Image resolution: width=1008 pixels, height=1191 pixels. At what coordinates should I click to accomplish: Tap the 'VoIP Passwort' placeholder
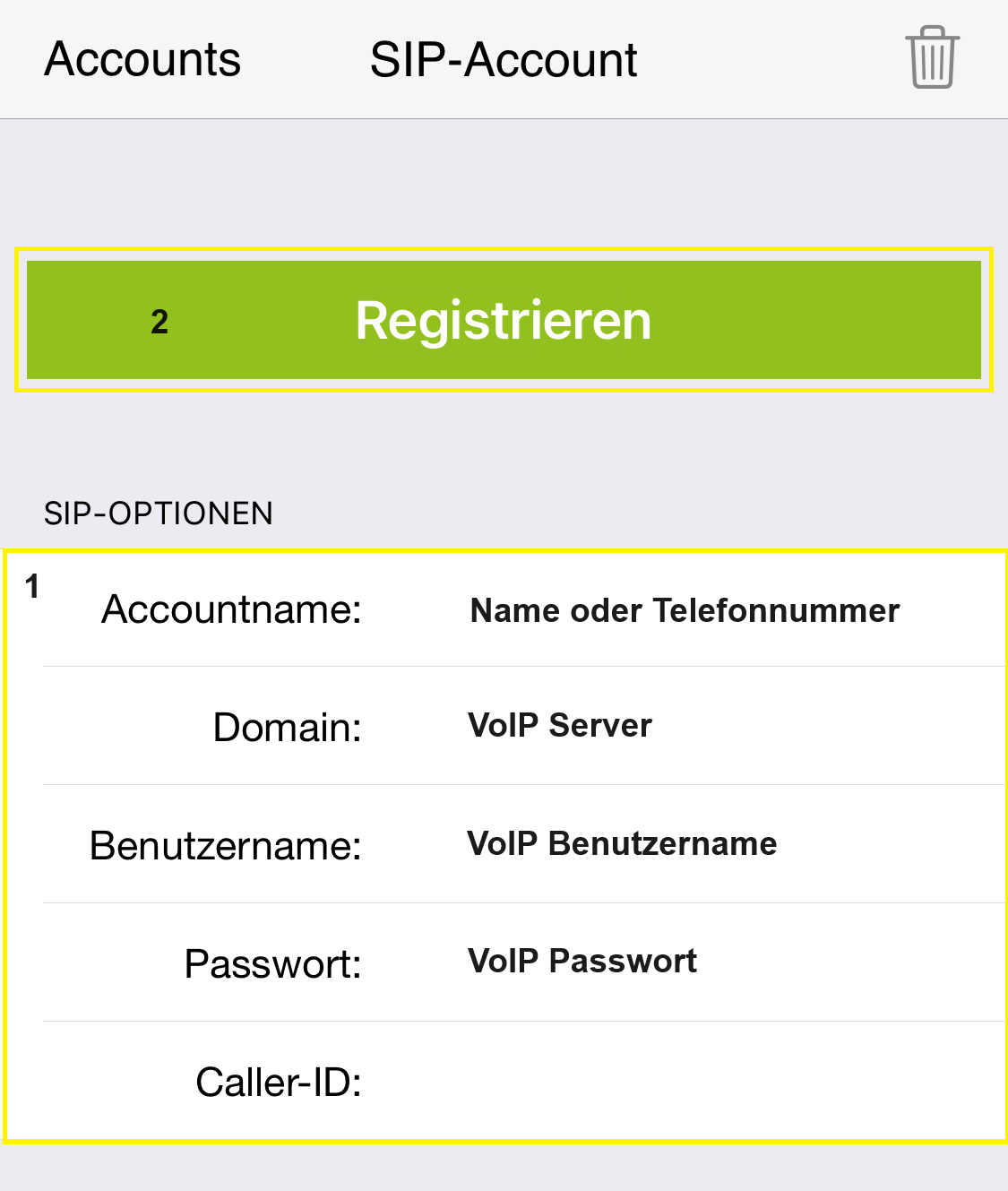(582, 961)
